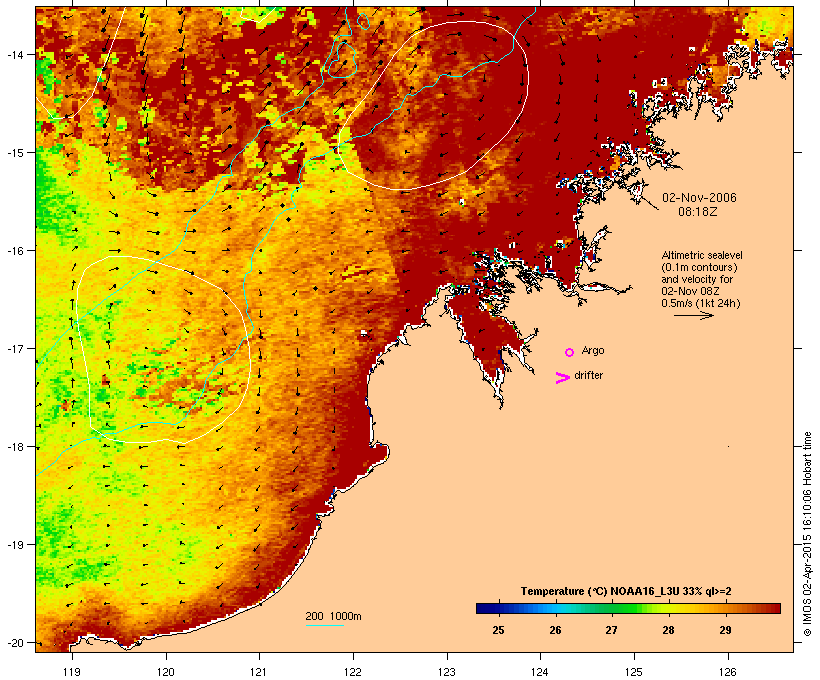
Task: Click the longitude label 119
Action: 72,672
